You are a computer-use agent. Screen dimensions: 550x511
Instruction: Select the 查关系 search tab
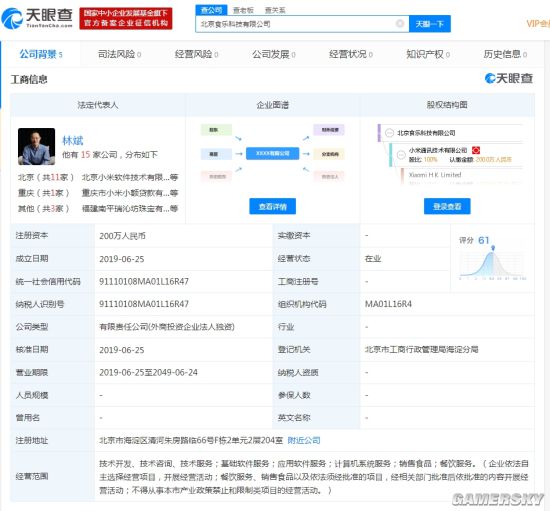pyautogui.click(x=275, y=11)
